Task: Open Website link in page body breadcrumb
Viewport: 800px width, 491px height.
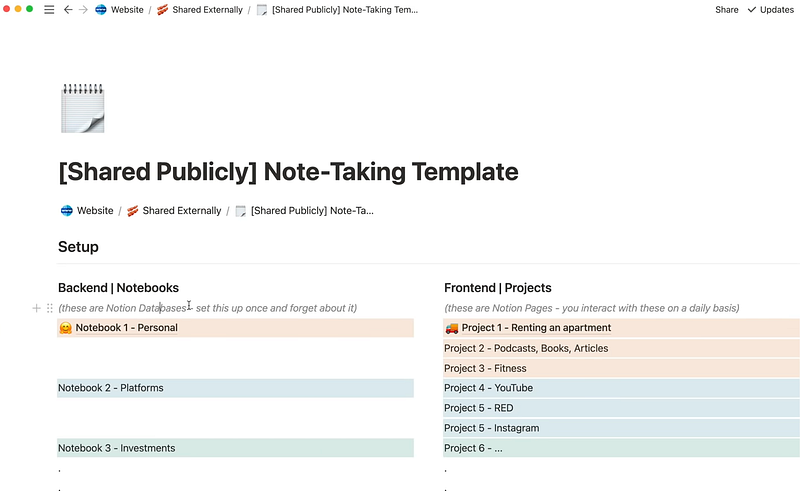Action: [x=87, y=211]
